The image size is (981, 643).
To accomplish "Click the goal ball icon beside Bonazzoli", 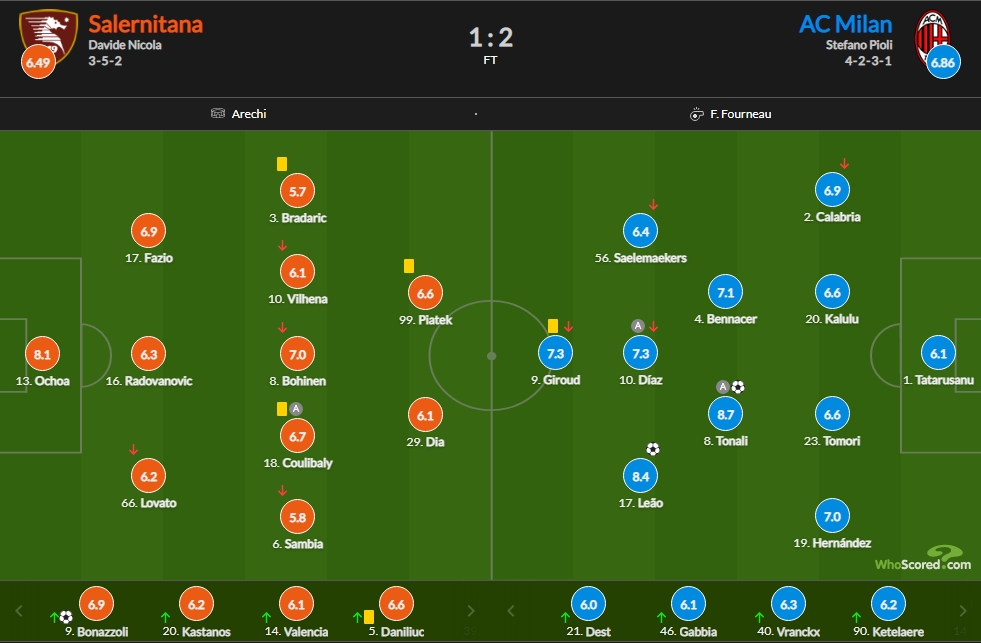I will 66,618.
